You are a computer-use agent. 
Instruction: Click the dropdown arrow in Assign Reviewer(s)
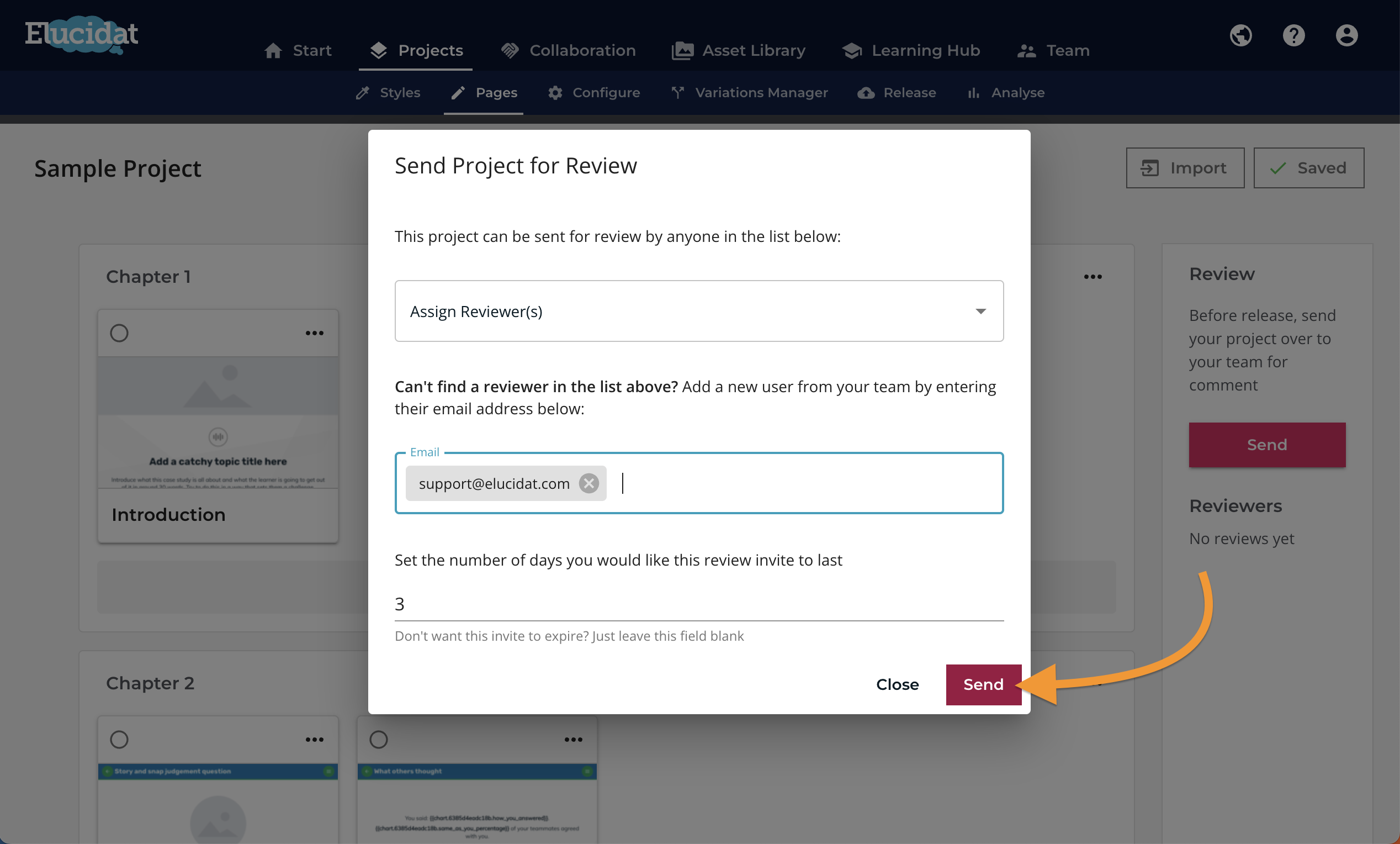point(980,311)
